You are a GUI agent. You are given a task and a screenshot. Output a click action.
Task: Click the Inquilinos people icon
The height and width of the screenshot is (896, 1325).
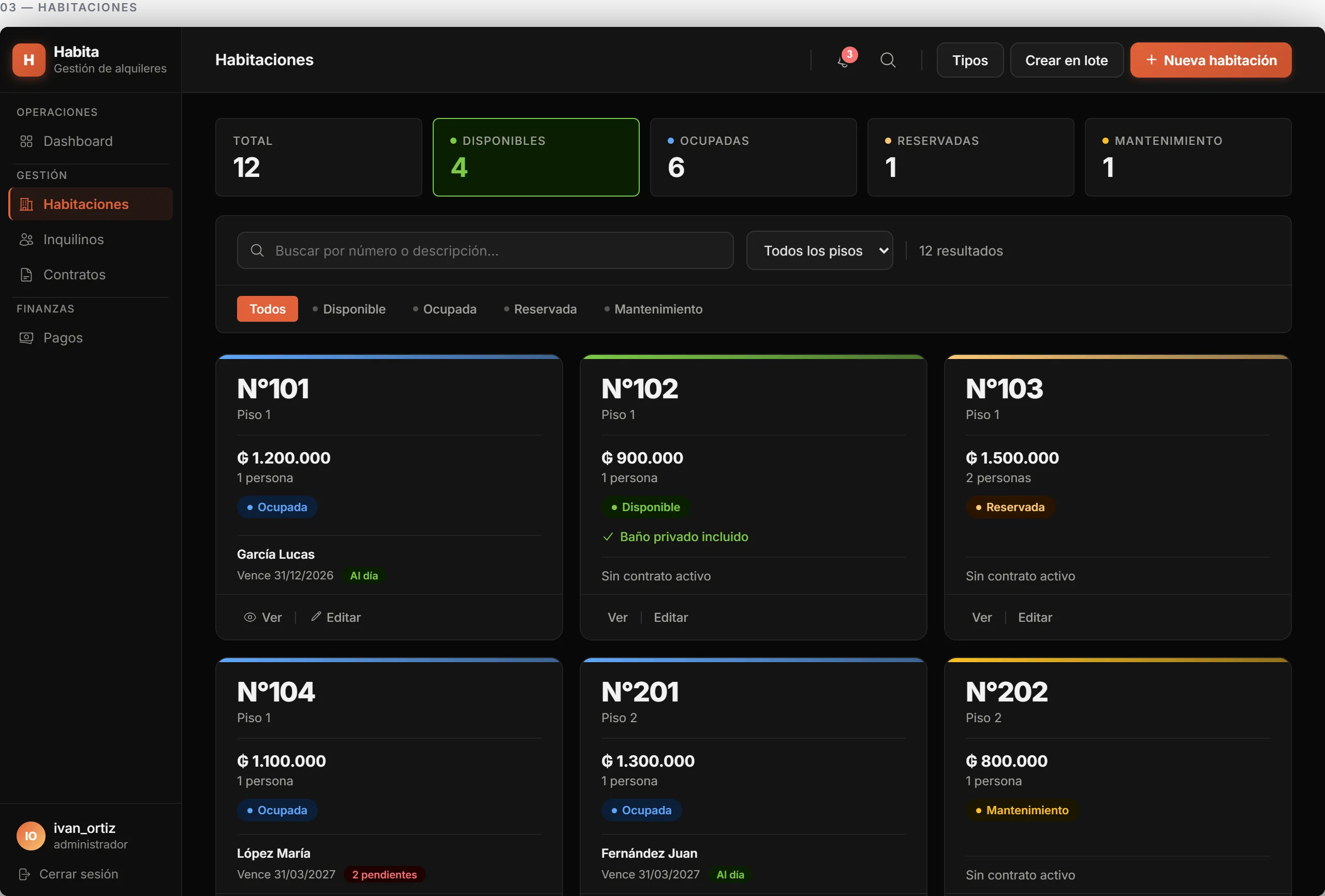26,240
